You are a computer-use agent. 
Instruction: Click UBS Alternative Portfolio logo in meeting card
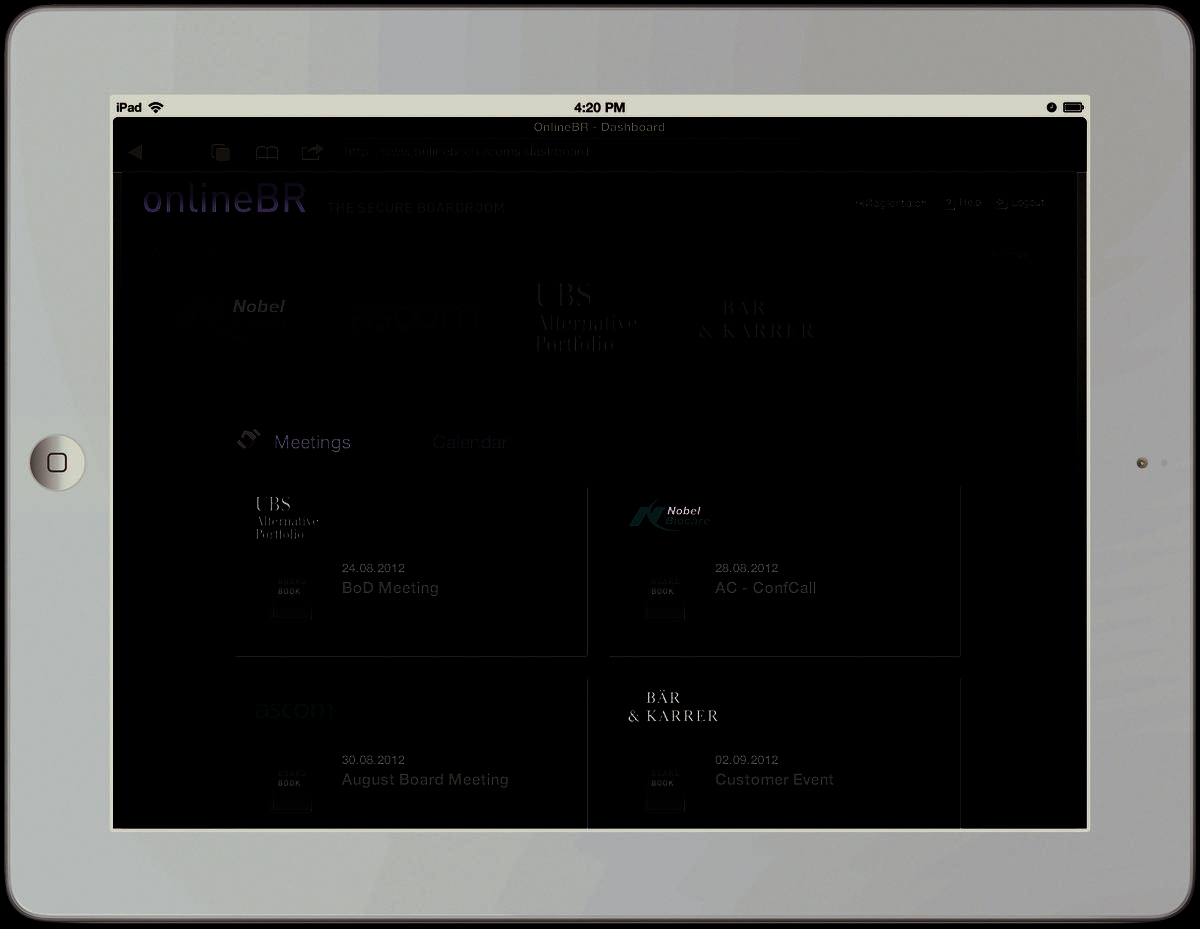click(x=287, y=518)
